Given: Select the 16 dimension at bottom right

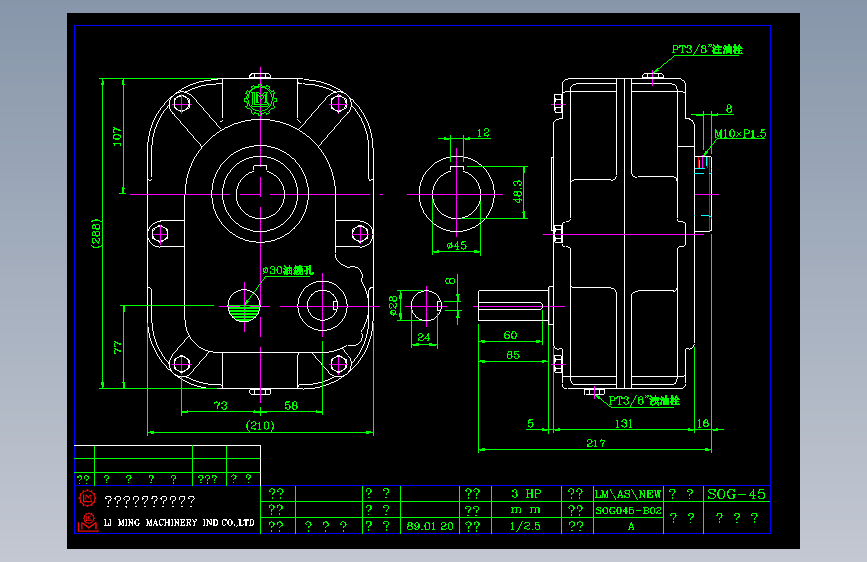Looking at the screenshot, I should pos(703,423).
